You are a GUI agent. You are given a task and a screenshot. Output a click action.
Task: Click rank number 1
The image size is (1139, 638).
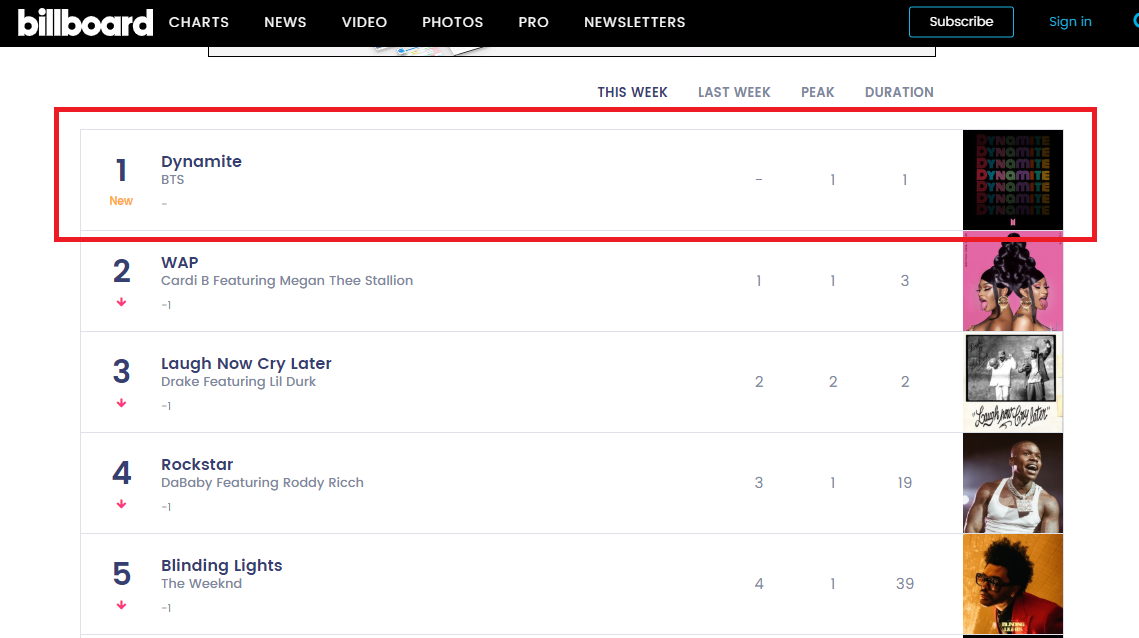(x=121, y=171)
